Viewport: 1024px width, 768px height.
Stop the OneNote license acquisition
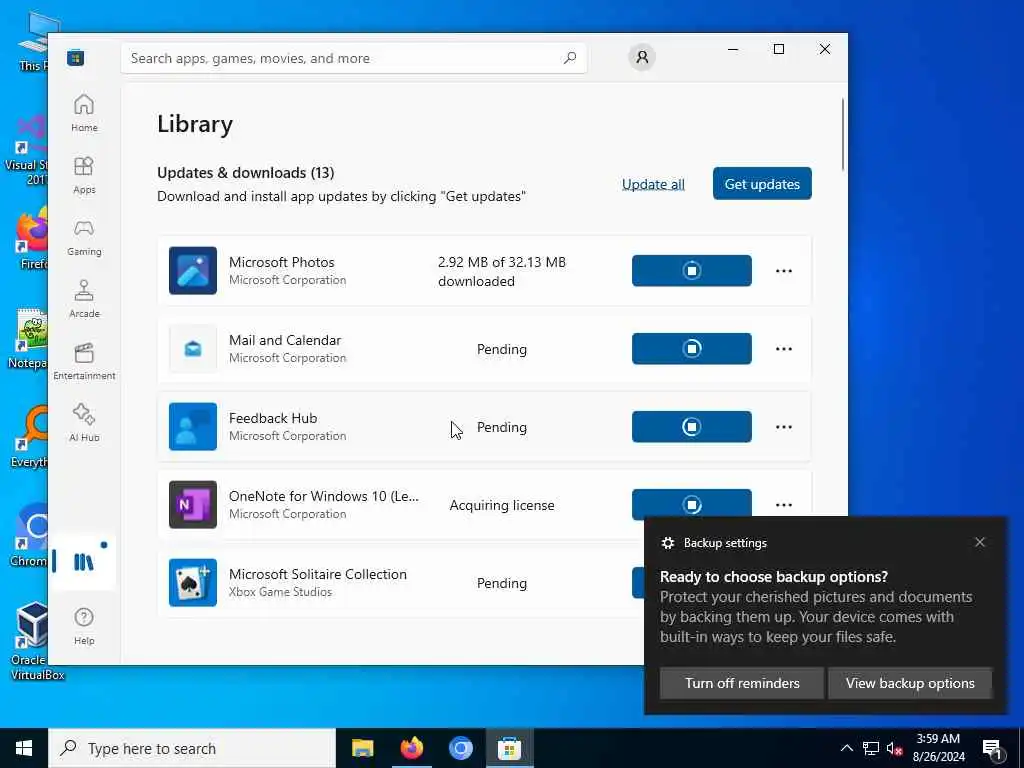[692, 504]
